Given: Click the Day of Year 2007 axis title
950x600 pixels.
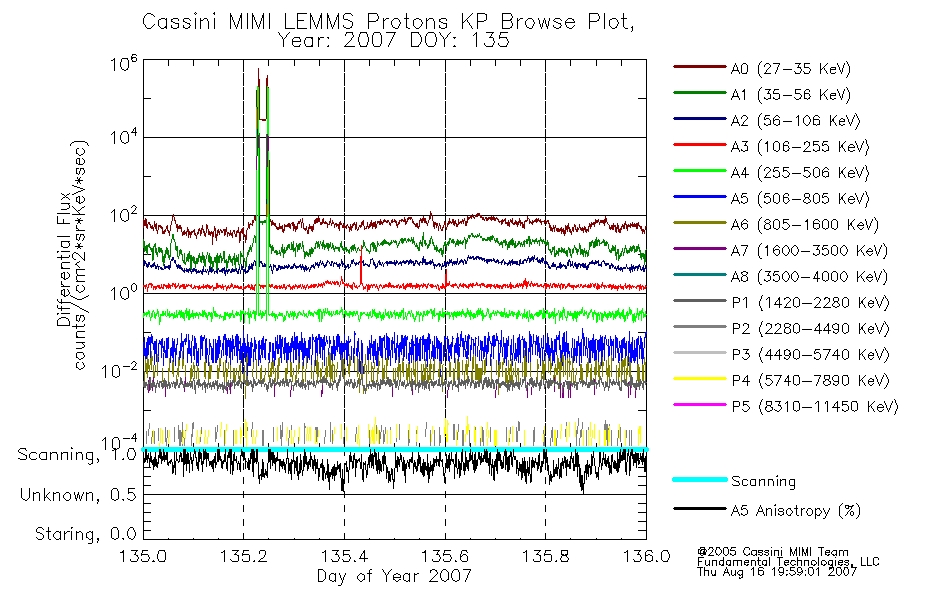Looking at the screenshot, I should 394,576.
